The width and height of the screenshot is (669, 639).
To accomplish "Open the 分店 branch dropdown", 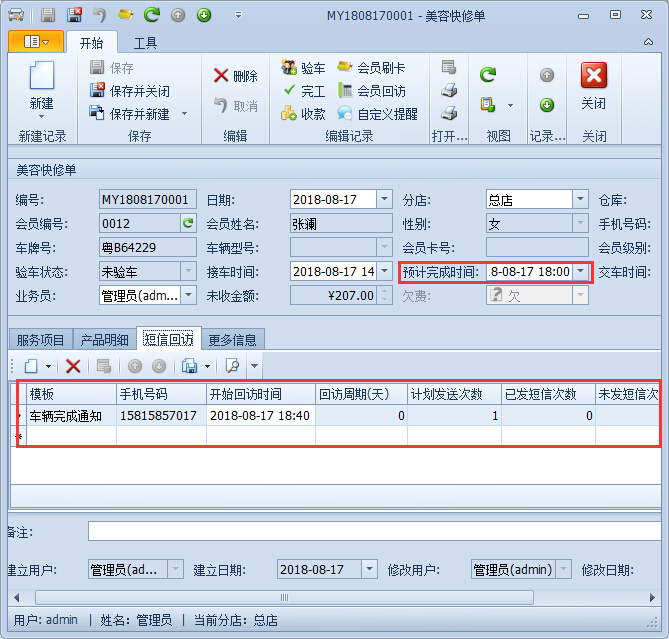I will click(x=580, y=199).
